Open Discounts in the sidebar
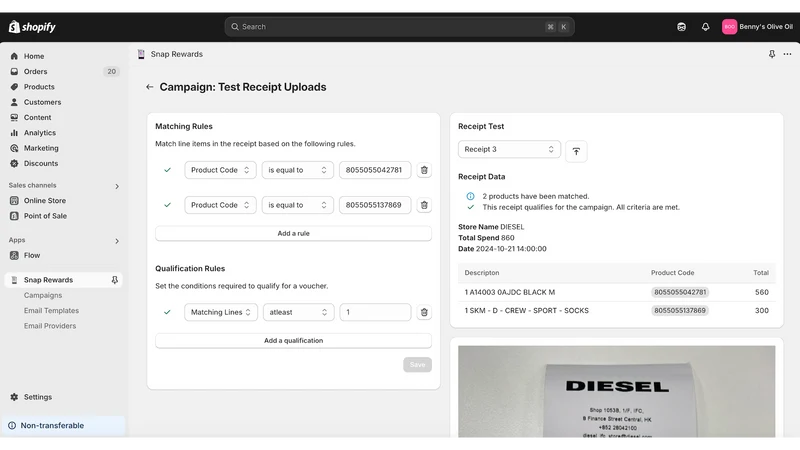The width and height of the screenshot is (800, 450). [41, 163]
